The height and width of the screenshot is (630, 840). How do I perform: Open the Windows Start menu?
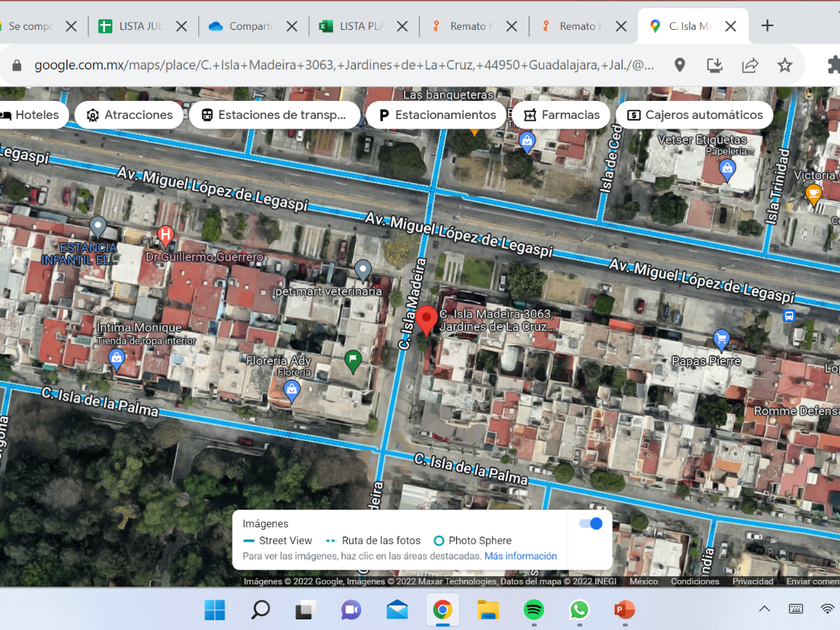point(215,610)
